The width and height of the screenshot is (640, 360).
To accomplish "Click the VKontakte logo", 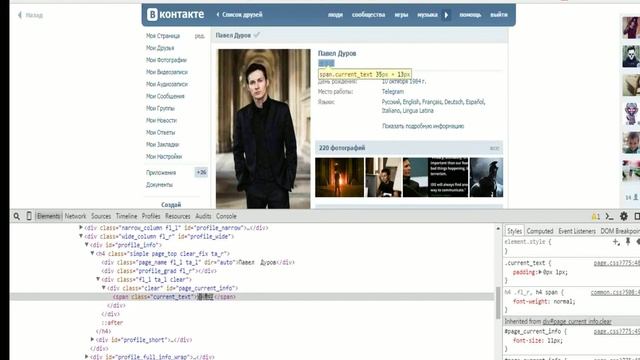I will (x=176, y=14).
